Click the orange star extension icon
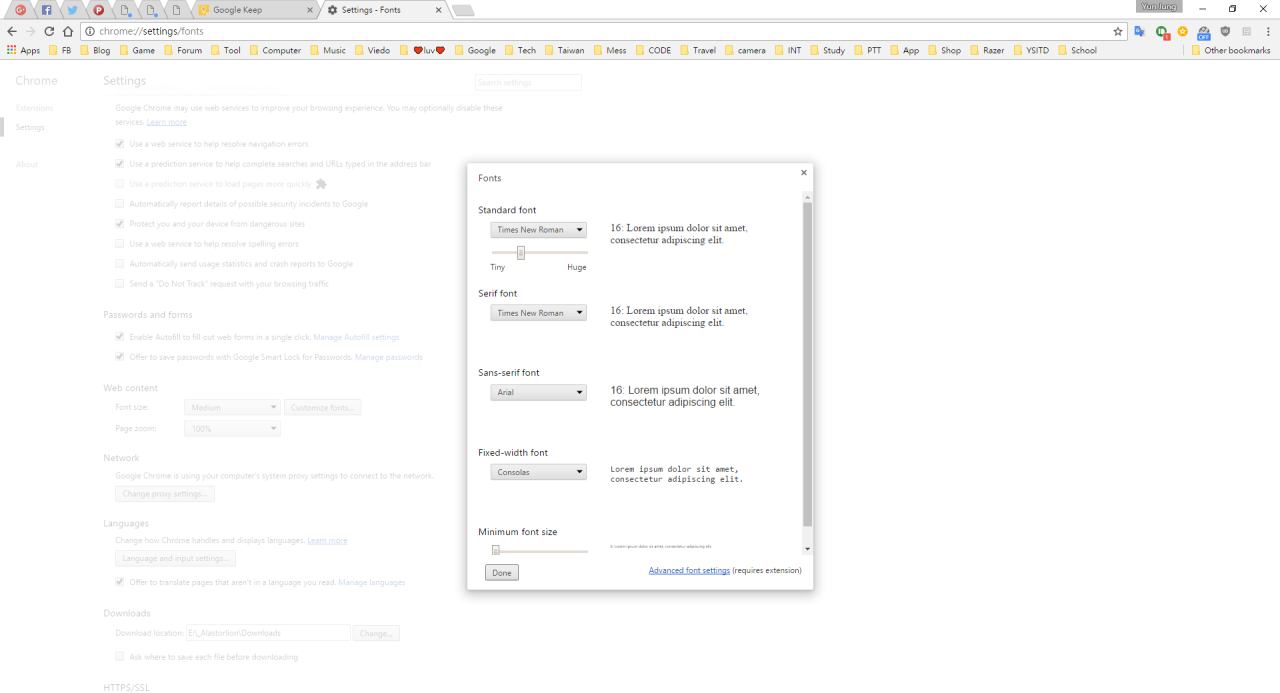This screenshot has width=1280, height=693. 1183,31
